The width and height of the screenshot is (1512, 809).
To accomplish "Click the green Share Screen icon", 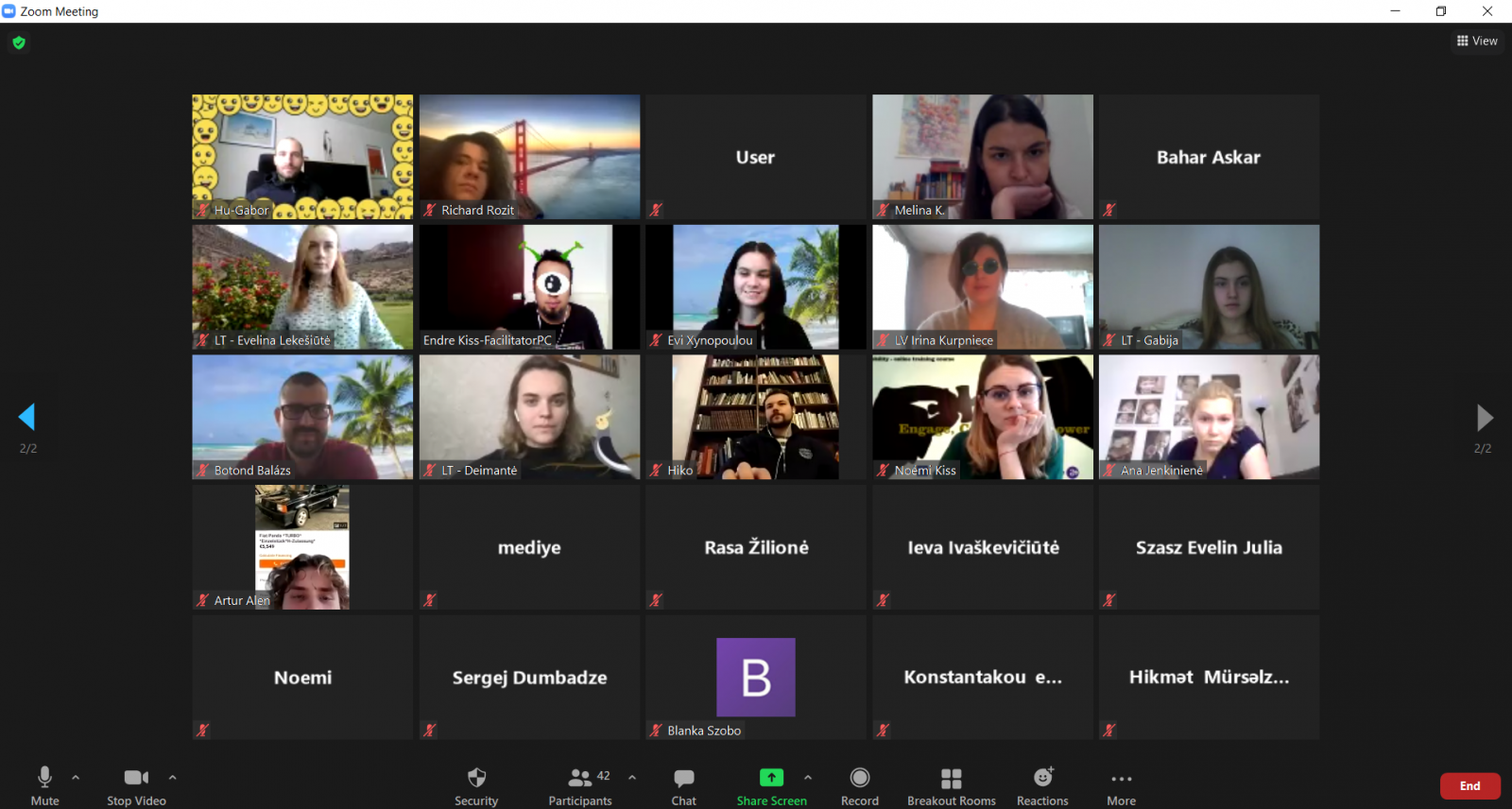I will [x=771, y=778].
